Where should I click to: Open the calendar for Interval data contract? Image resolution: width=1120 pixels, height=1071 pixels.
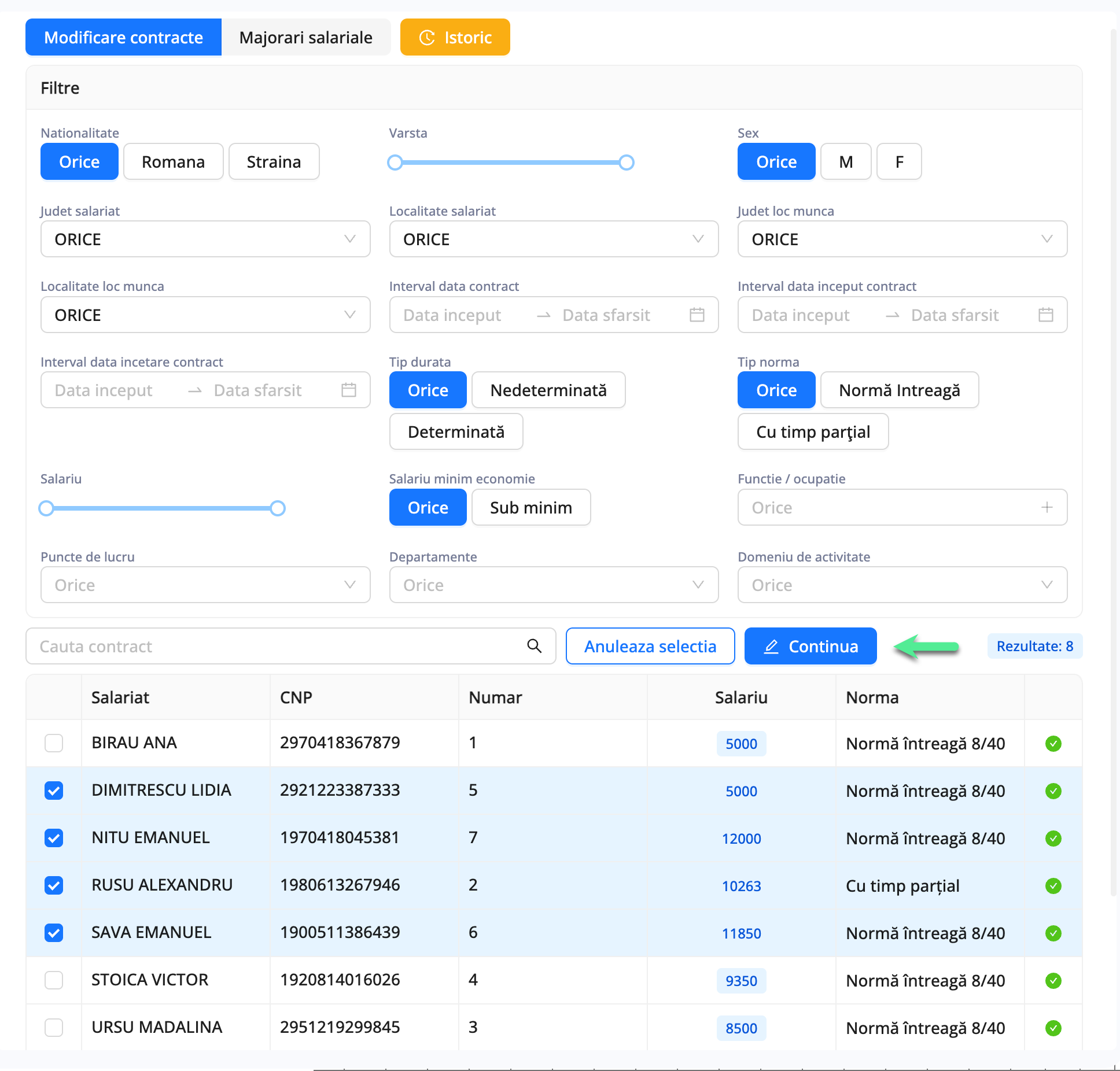pos(697,315)
